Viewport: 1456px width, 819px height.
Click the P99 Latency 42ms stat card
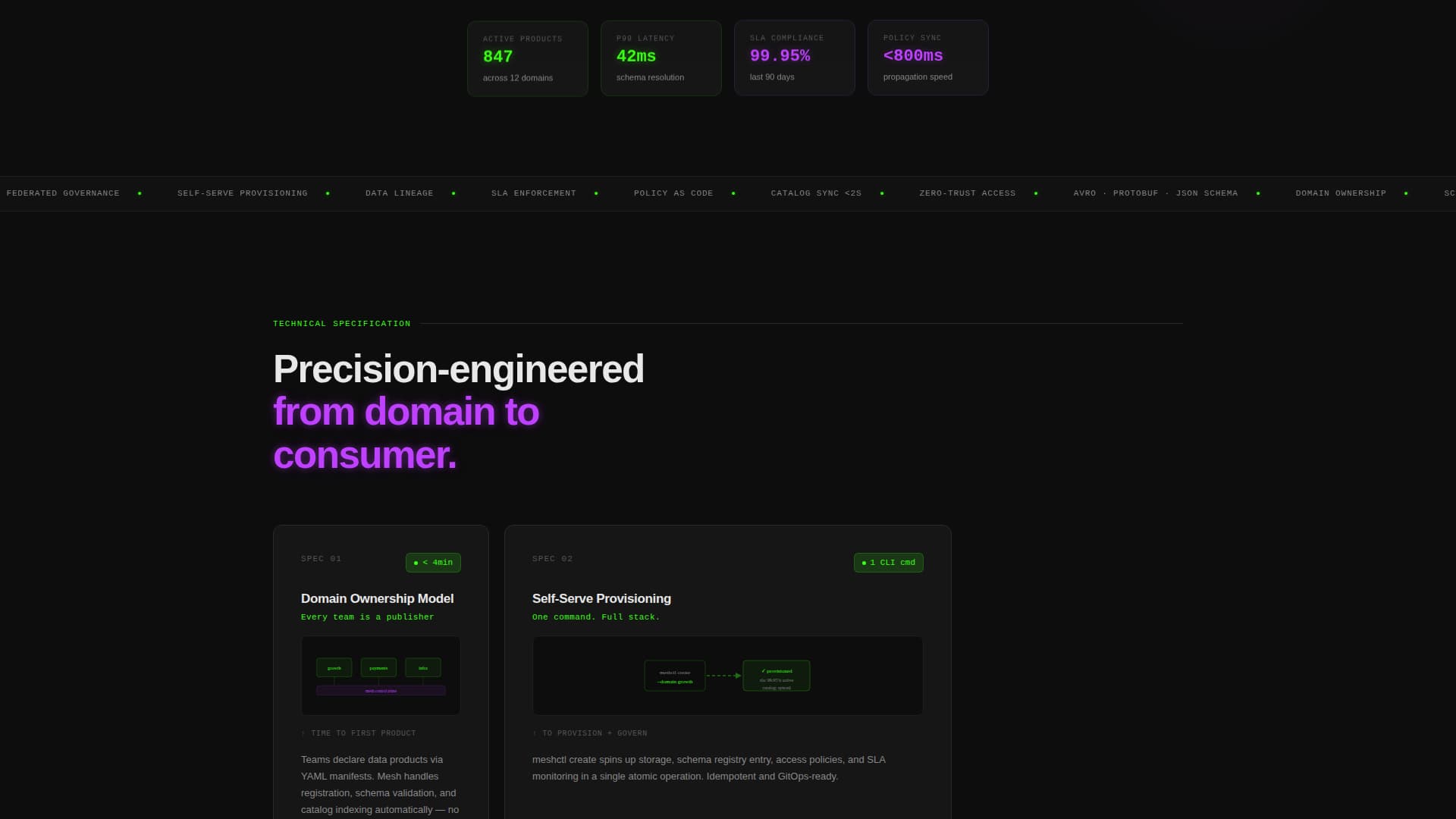661,58
